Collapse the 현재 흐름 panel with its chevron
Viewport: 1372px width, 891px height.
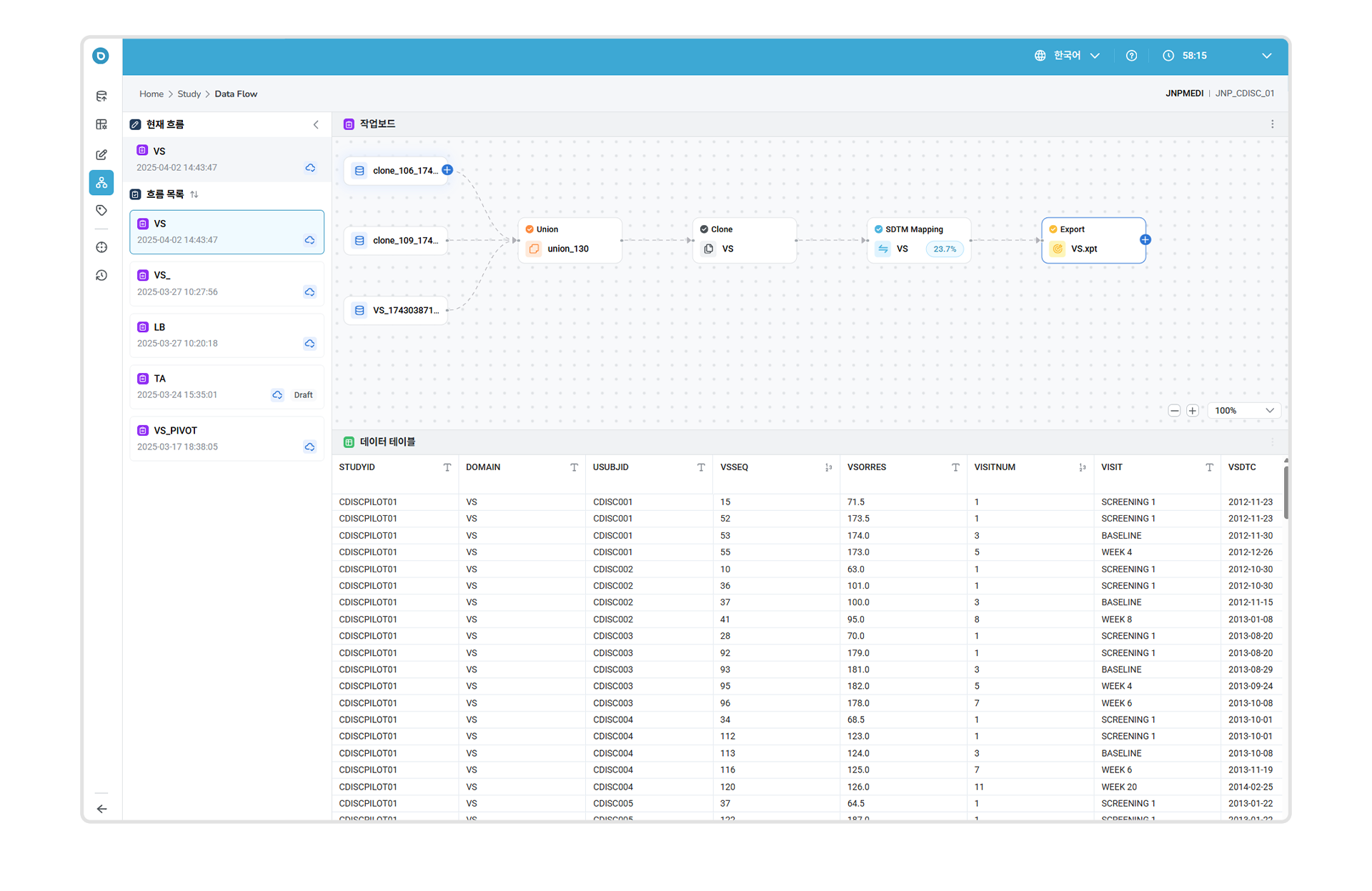coord(316,124)
